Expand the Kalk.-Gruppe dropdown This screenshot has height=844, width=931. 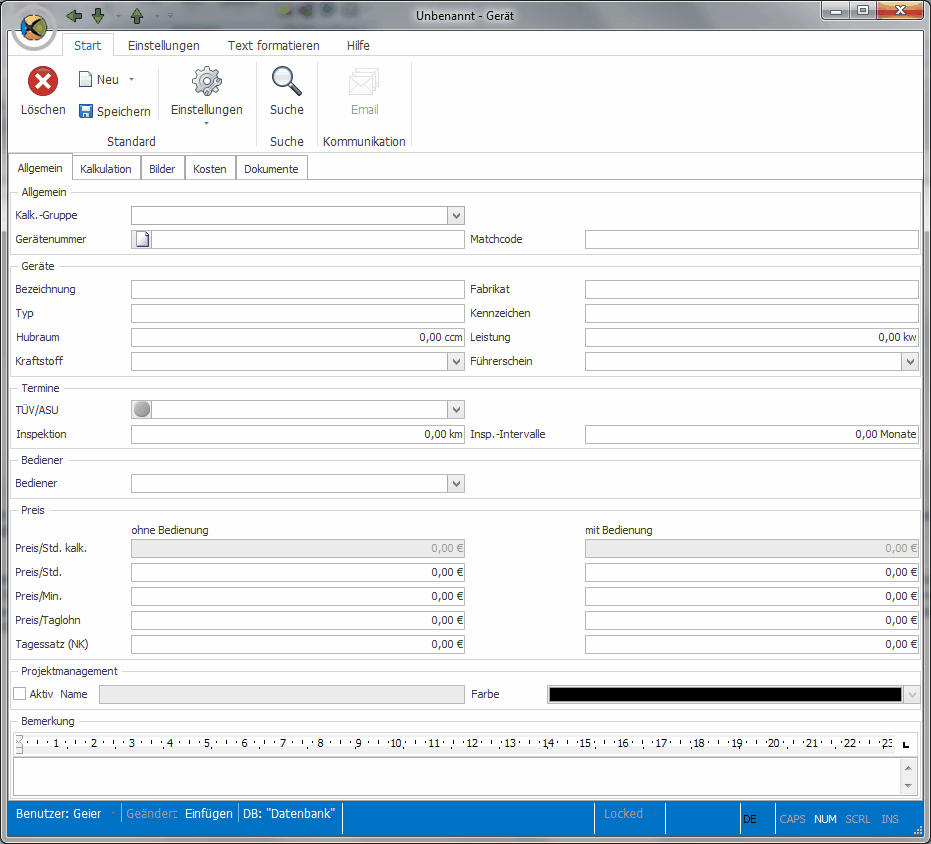(x=456, y=216)
